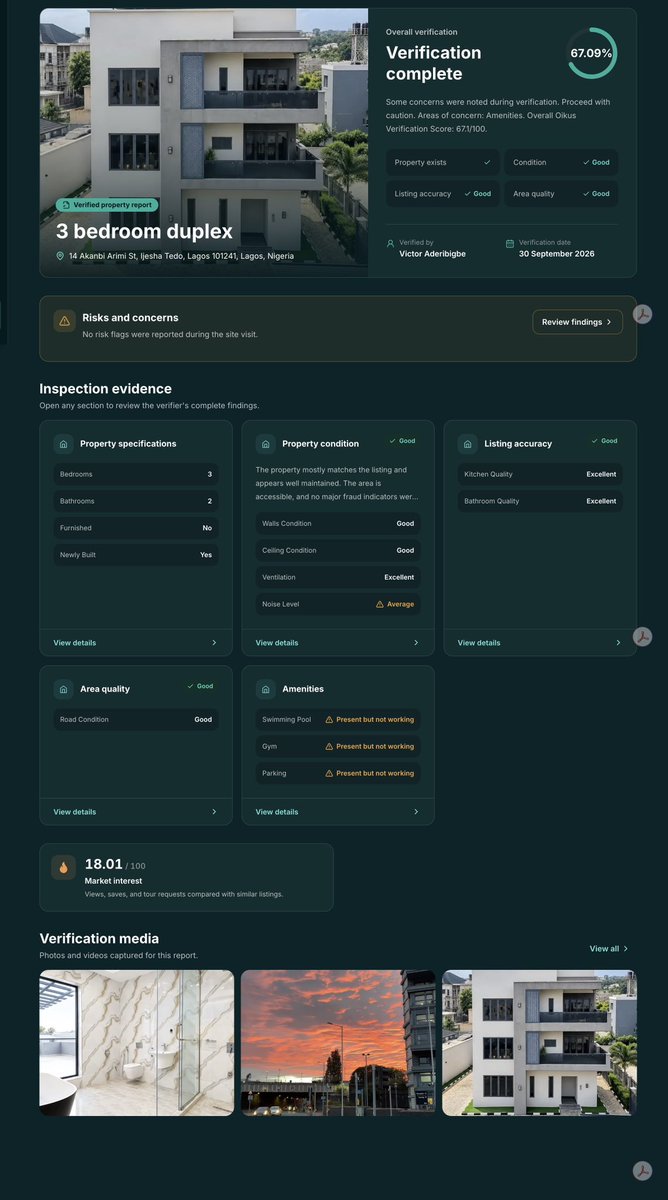Viewport: 668px width, 1200px height.
Task: Click the PDF icon beside Risks and concerns
Action: pyautogui.click(x=643, y=313)
